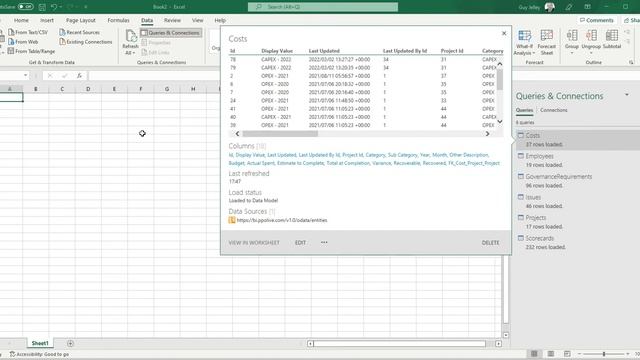The image size is (640, 360).
Task: Open Recent Sources
Action: (79, 32)
